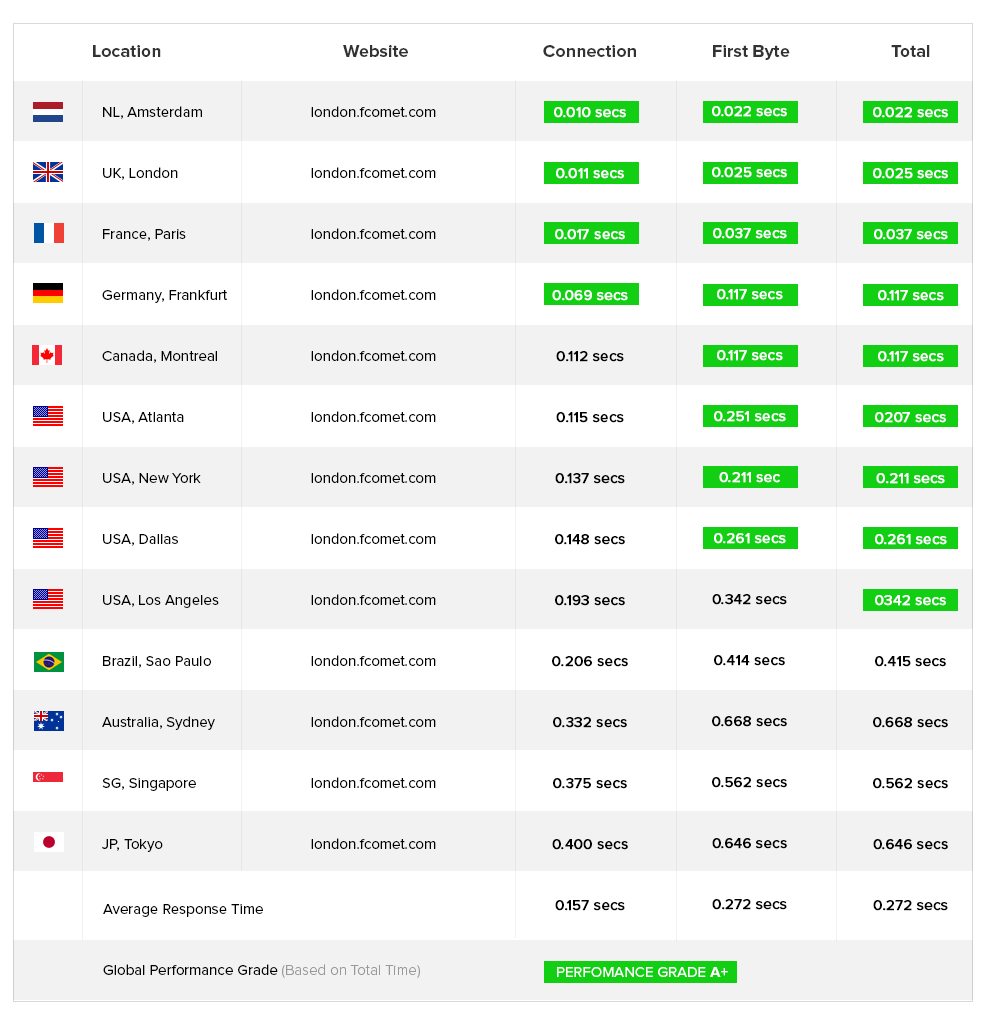The height and width of the screenshot is (1014, 985).
Task: Click the Total column header
Action: point(910,51)
